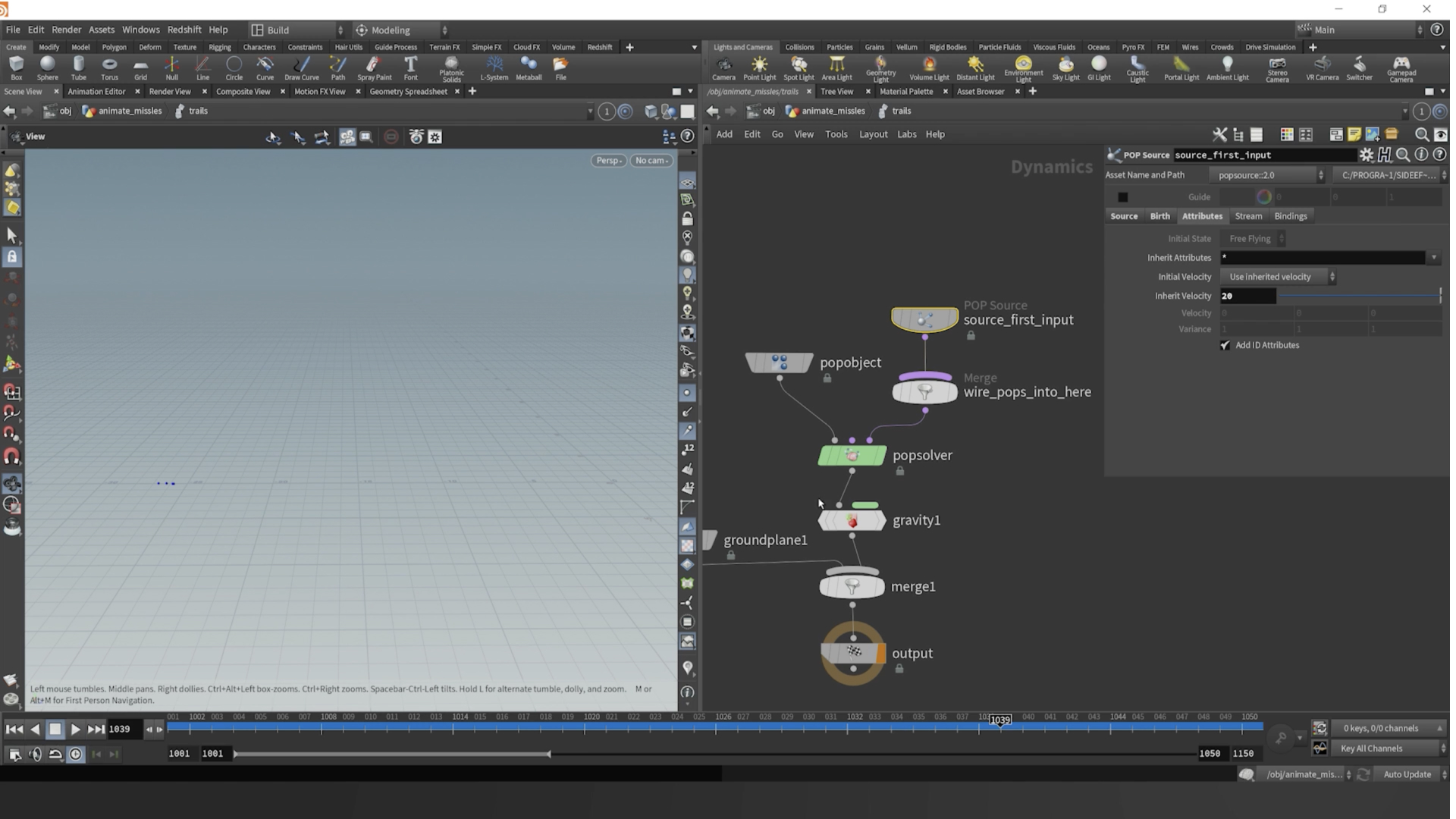Open the Key All Channels dropdown

1389,748
